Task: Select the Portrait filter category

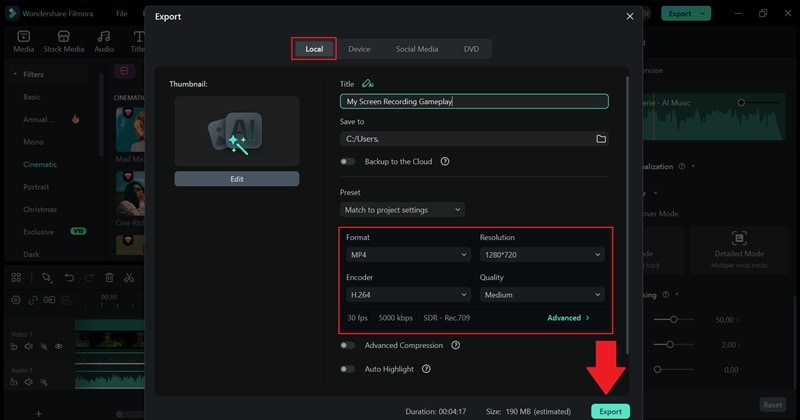Action: coord(36,187)
